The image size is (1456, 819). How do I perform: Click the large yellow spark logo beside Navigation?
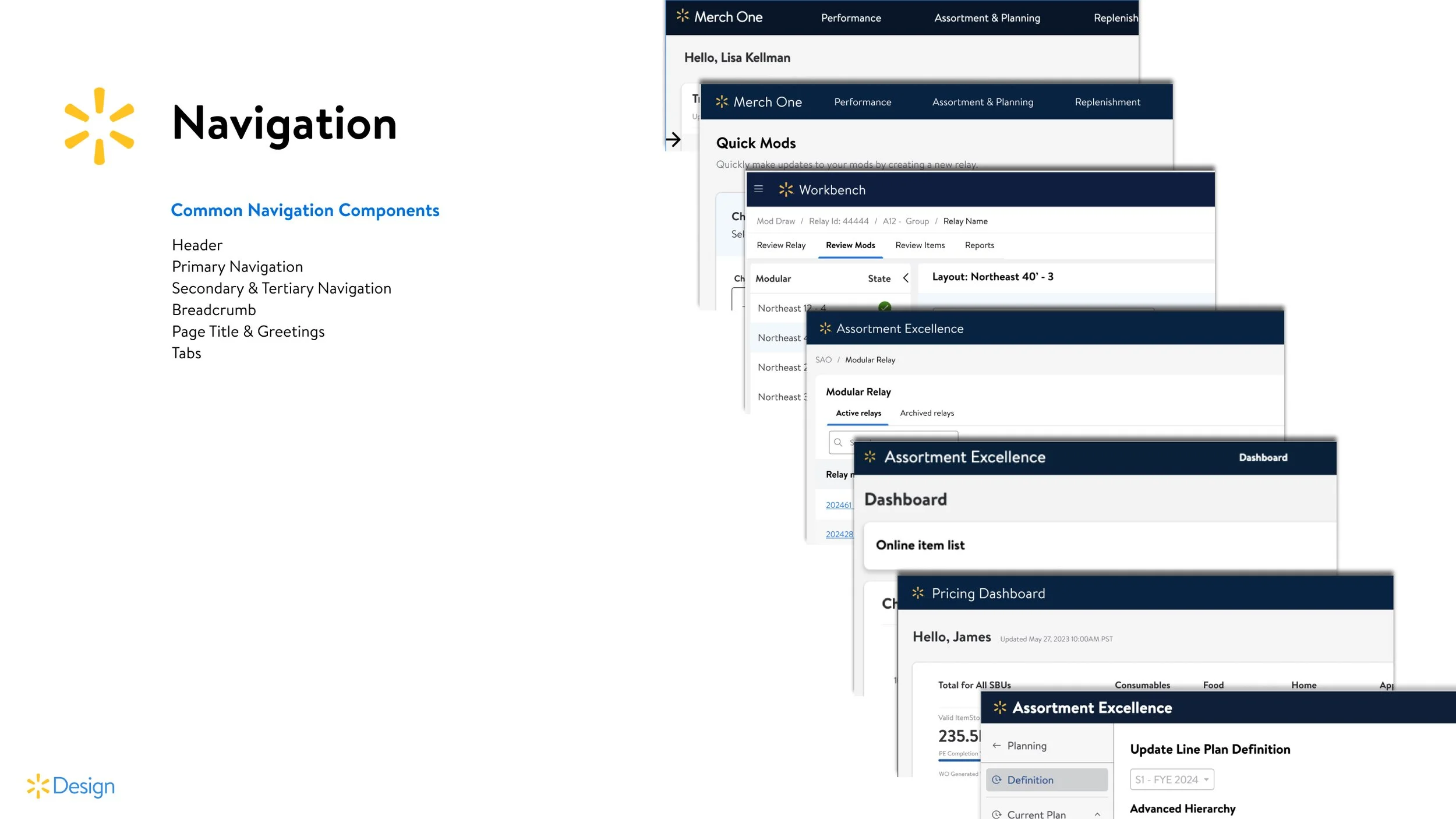[x=99, y=126]
